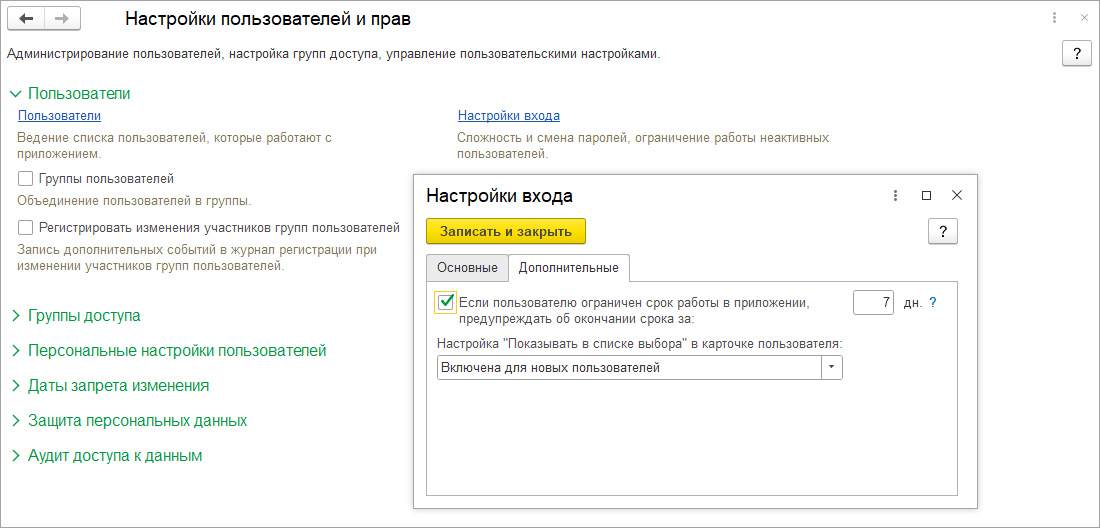Expand the Группы доступа section
Image resolution: width=1100 pixels, height=528 pixels.
click(x=84, y=316)
